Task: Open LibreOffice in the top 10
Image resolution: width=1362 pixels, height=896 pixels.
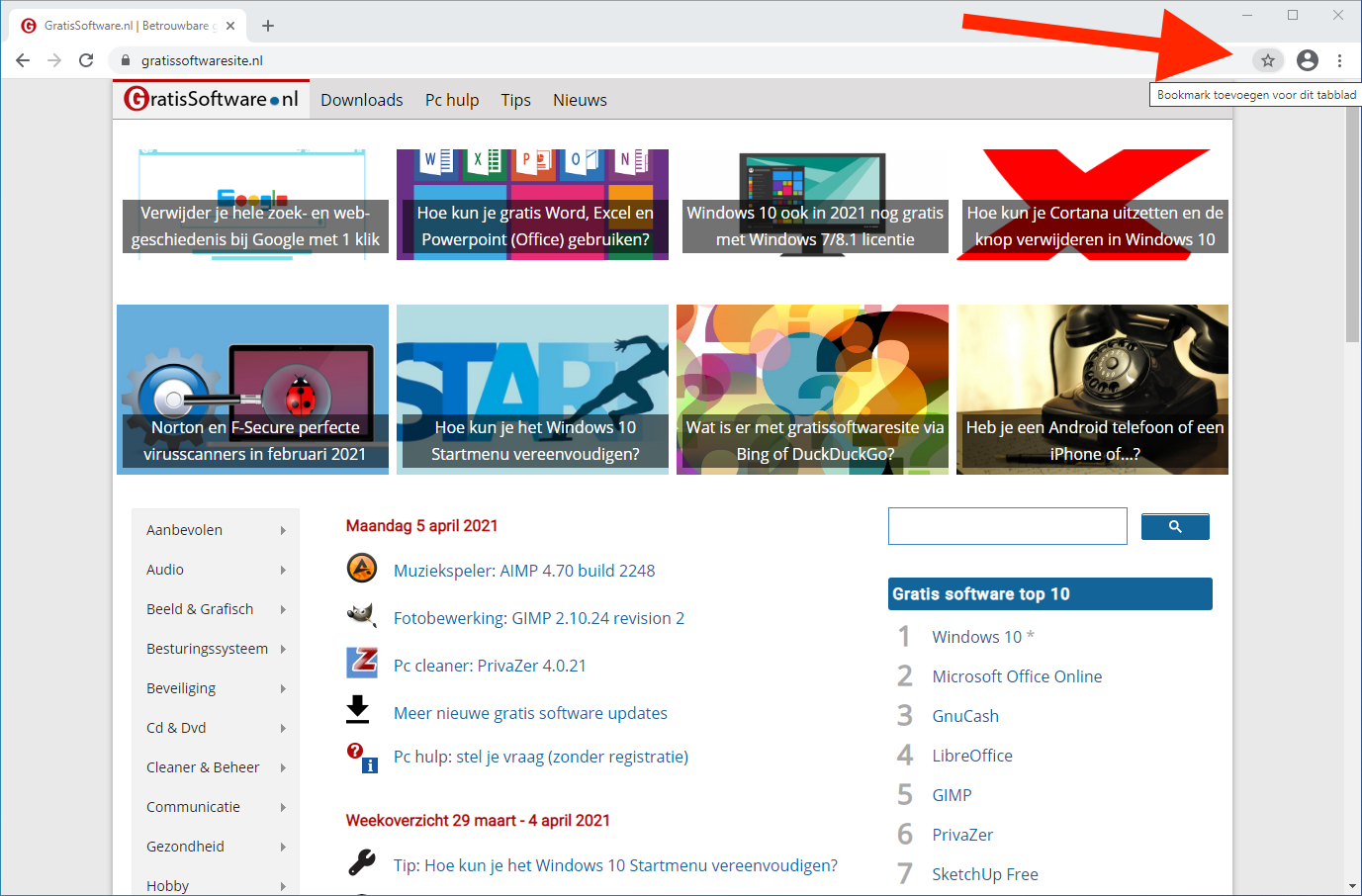Action: coord(971,756)
